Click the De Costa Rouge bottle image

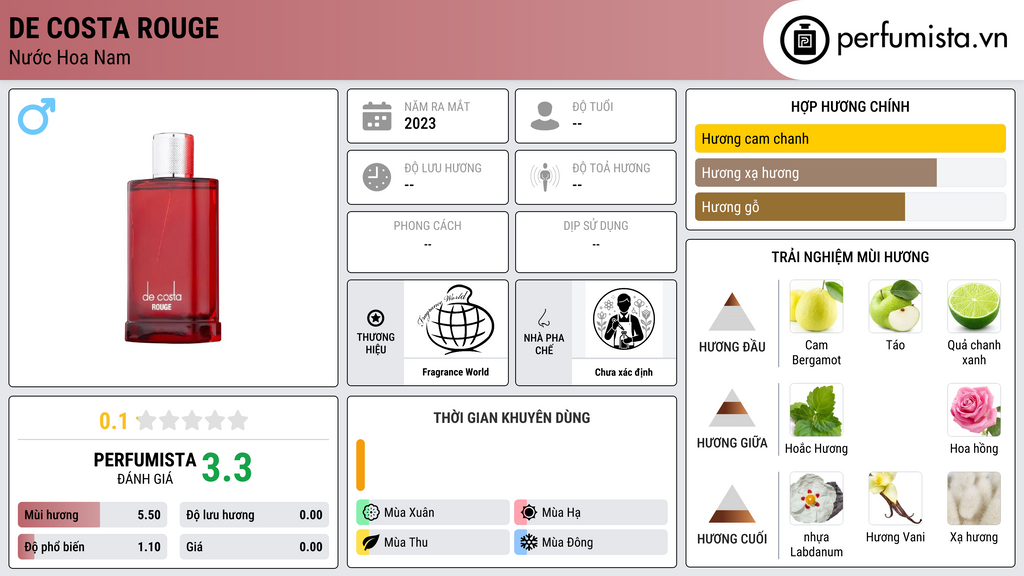pos(173,238)
